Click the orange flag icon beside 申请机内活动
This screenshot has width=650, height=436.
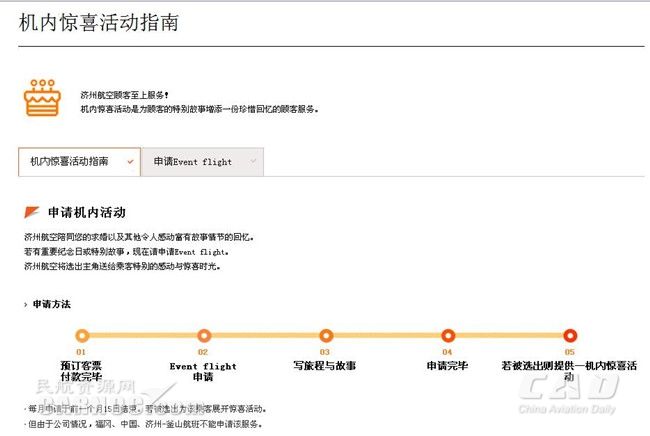[x=32, y=212]
